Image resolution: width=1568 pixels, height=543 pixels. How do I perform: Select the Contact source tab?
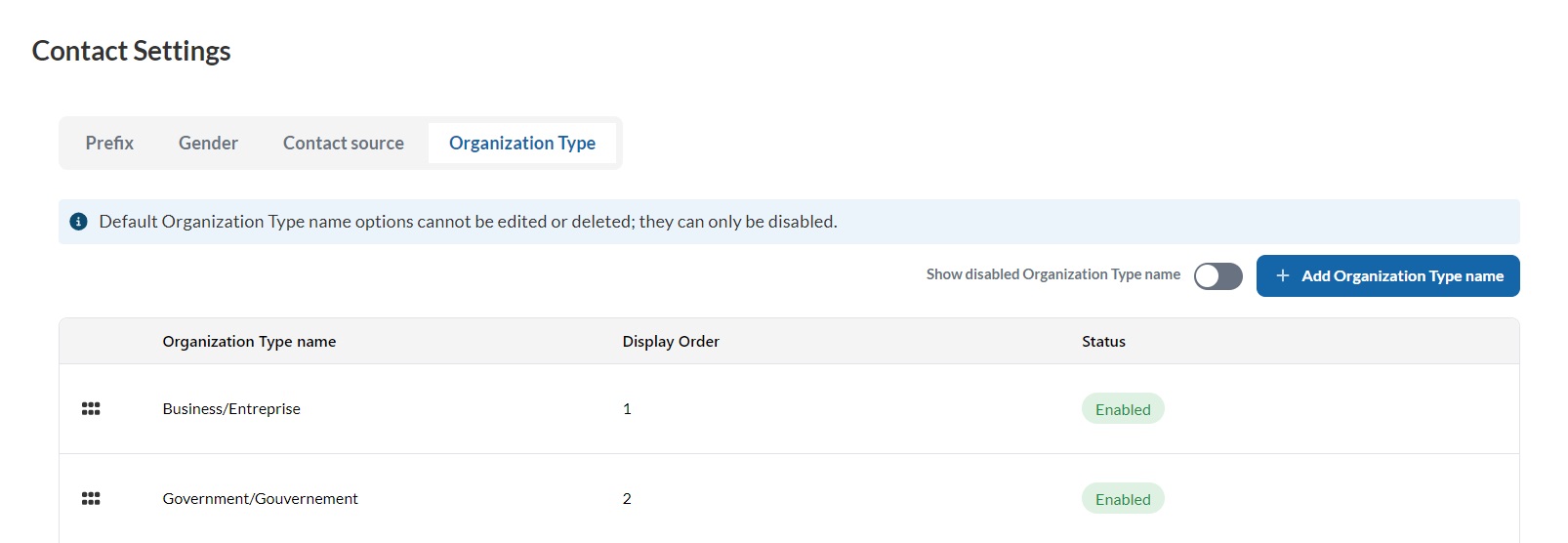click(343, 144)
